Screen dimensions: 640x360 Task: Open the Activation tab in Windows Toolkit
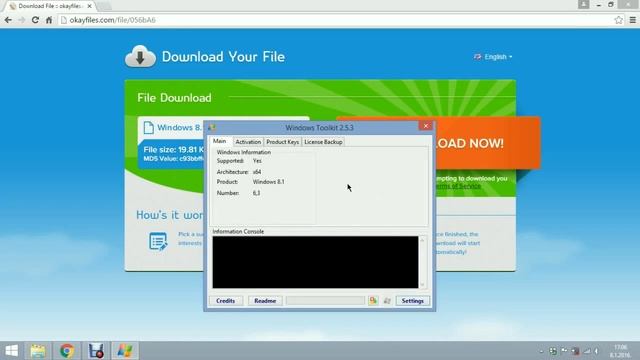248,142
